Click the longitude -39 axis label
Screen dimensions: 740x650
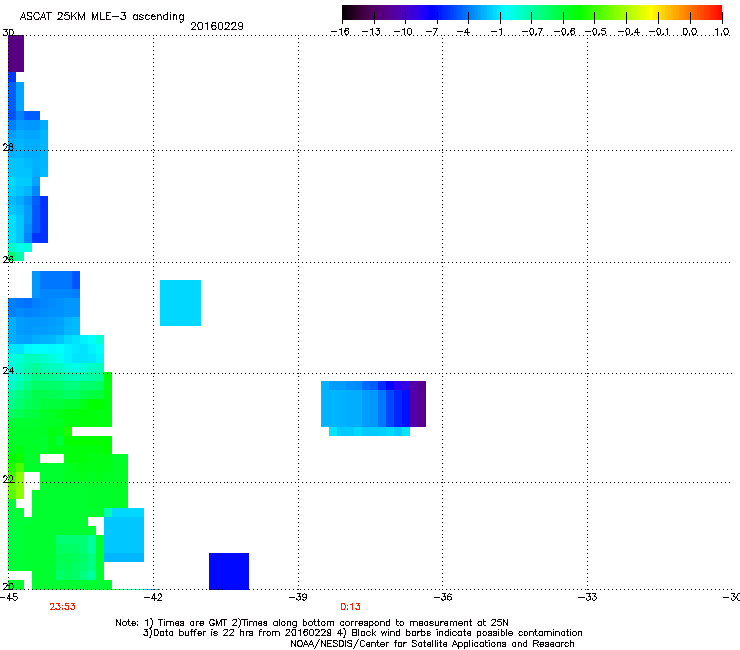pyautogui.click(x=298, y=597)
